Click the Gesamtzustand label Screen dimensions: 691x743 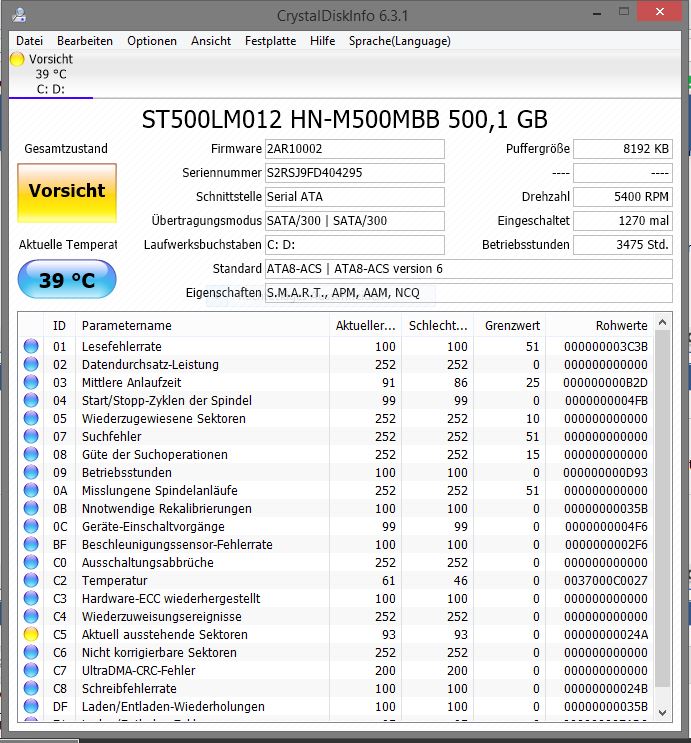[66, 149]
